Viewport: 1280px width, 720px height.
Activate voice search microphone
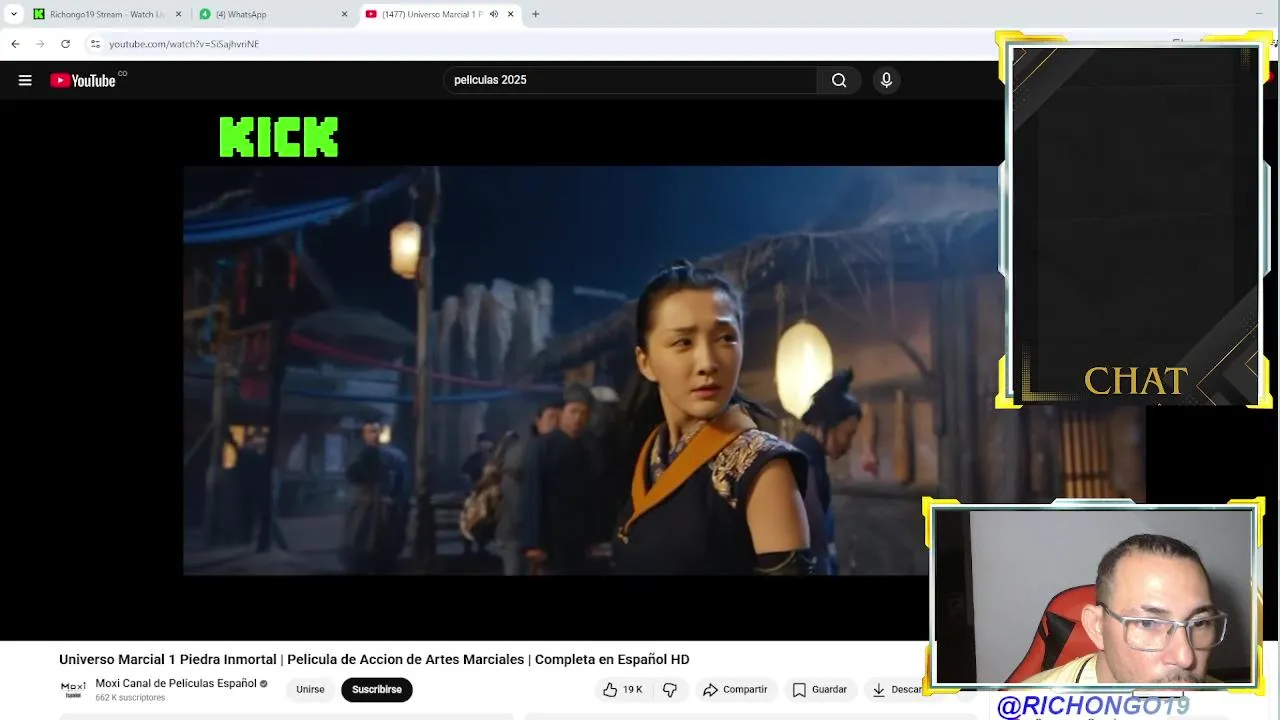886,80
